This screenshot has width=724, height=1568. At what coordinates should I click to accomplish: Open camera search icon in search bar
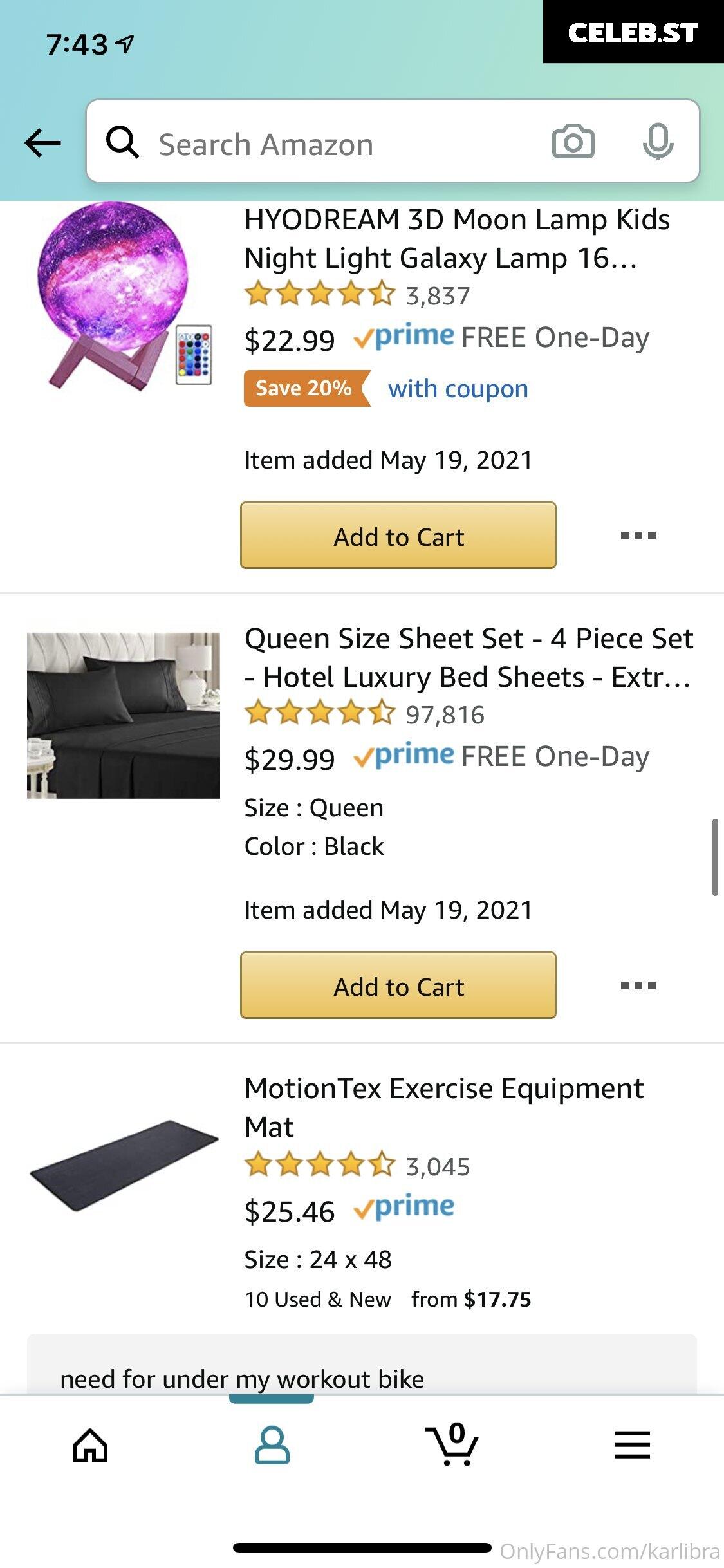coord(573,142)
